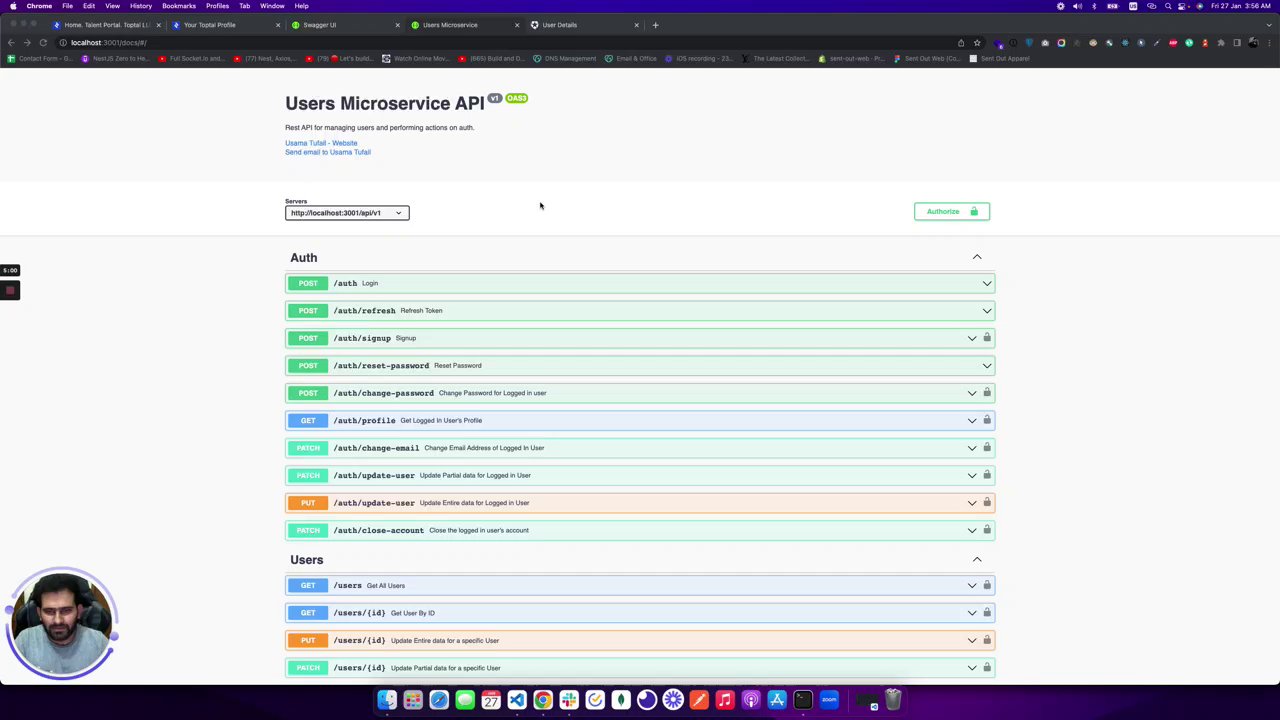Click lock icon on /auth/profile row
Viewport: 1280px width, 720px height.
[x=987, y=420]
